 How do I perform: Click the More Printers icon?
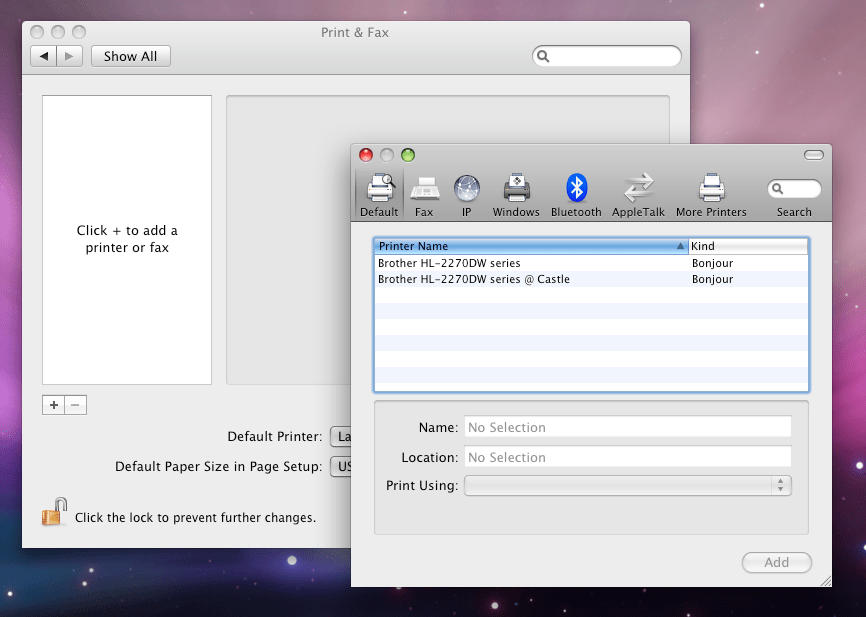pyautogui.click(x=711, y=193)
